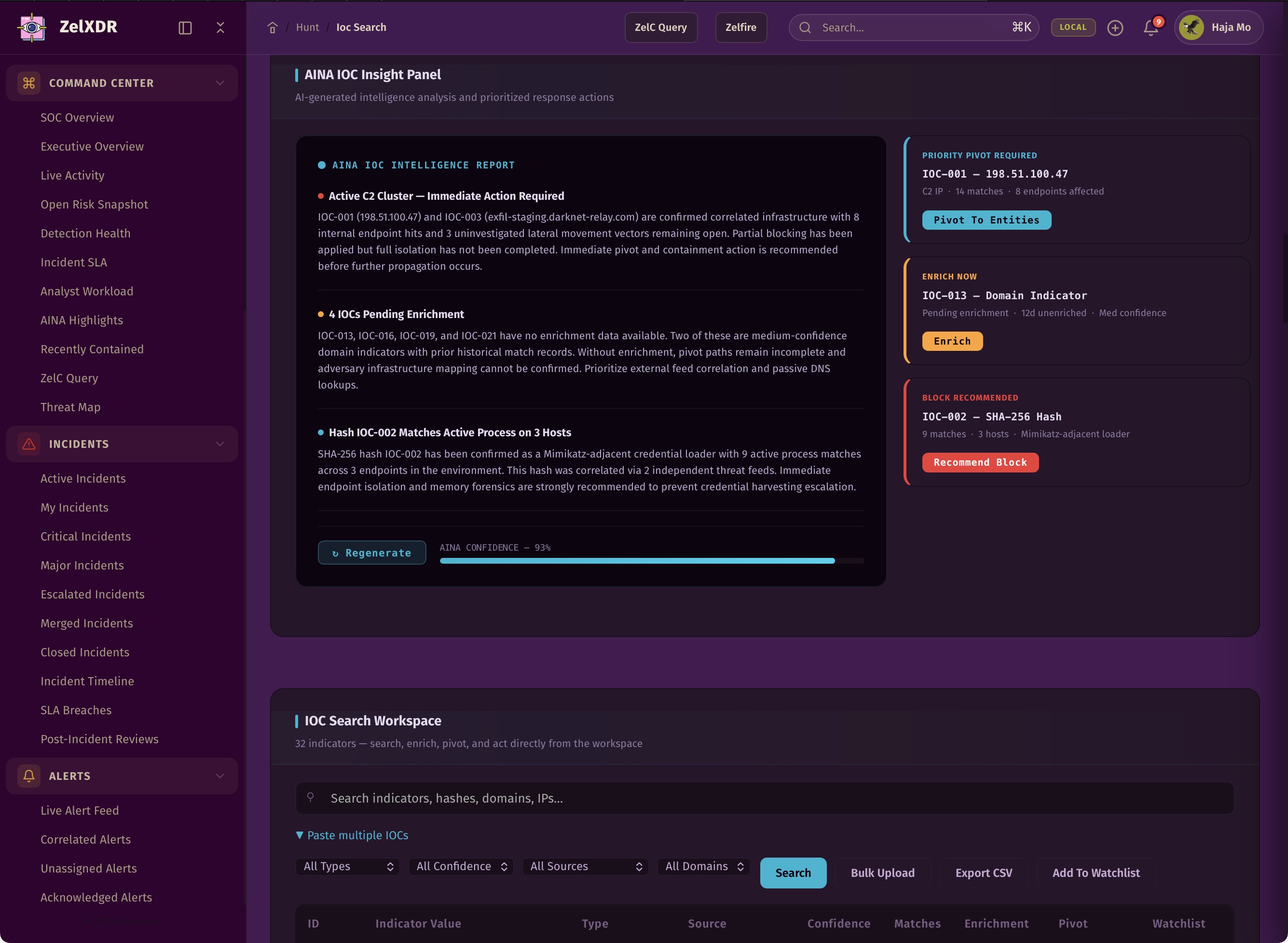This screenshot has height=943, width=1288.
Task: Open the All Confidence dropdown
Action: 461,866
